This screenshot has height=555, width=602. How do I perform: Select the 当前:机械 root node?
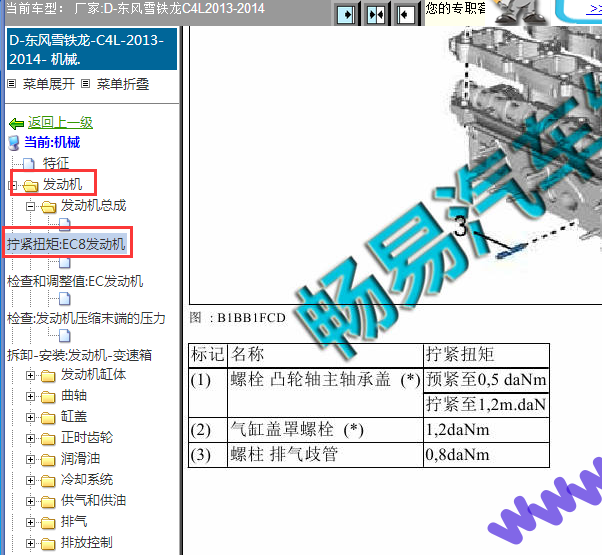tap(52, 142)
